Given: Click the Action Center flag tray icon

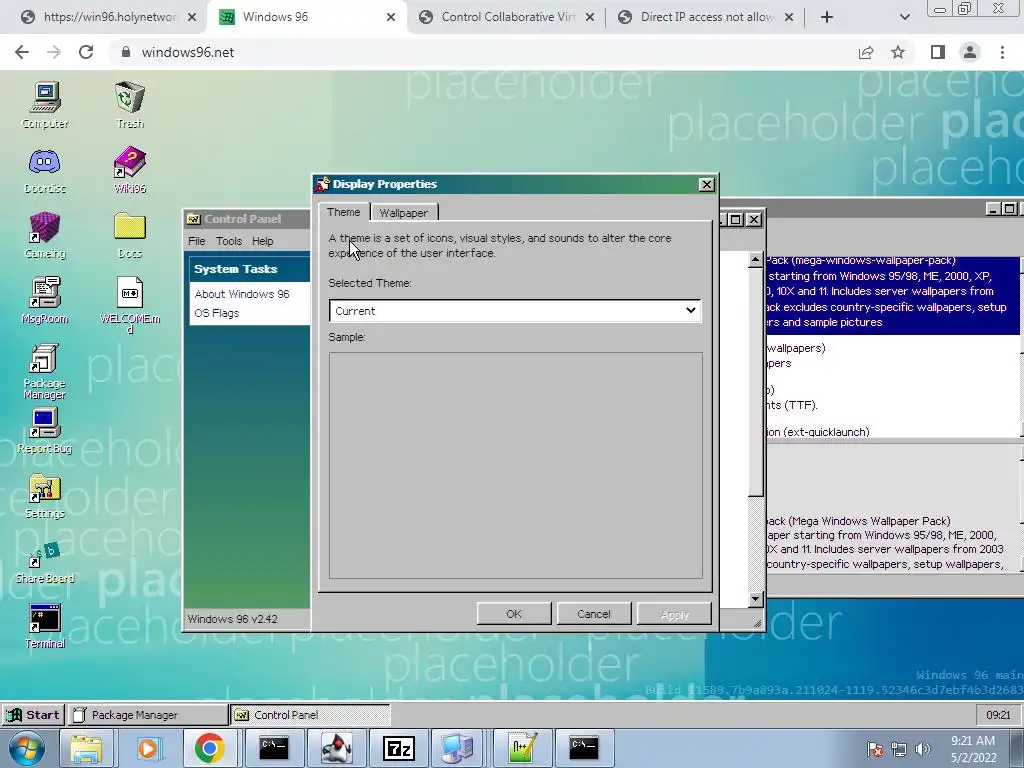Looking at the screenshot, I should [875, 749].
